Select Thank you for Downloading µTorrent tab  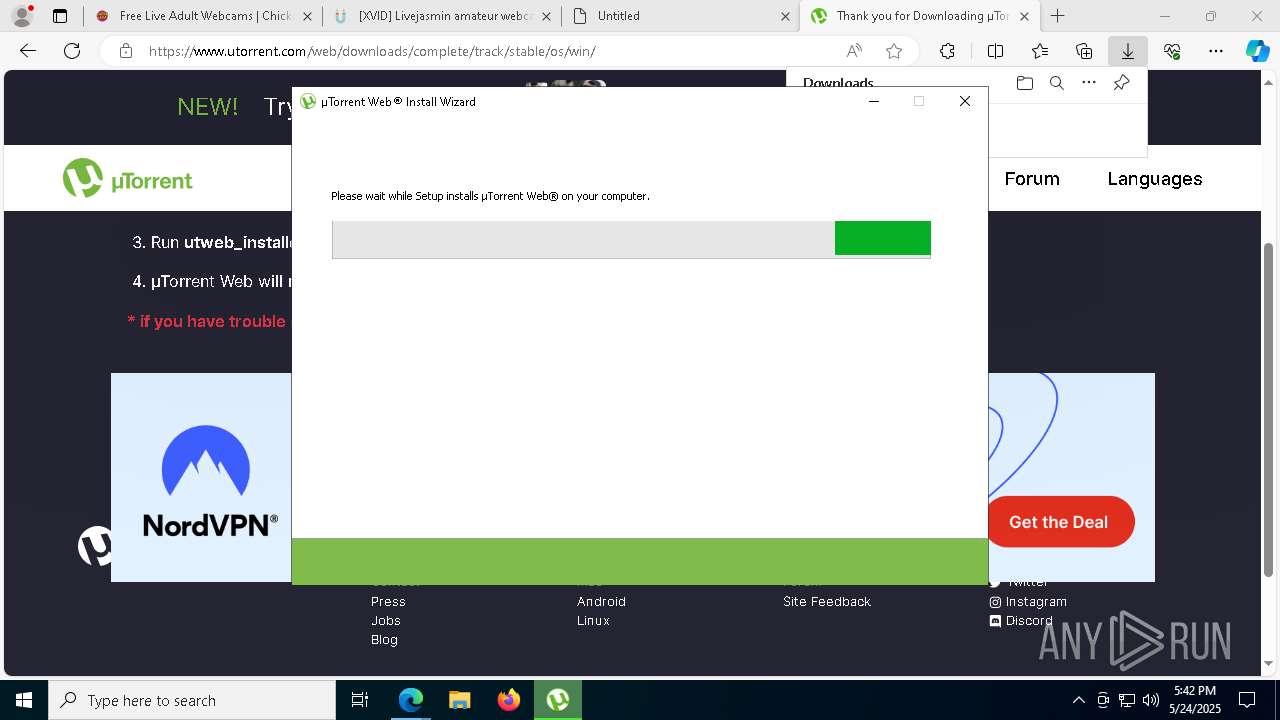click(920, 16)
